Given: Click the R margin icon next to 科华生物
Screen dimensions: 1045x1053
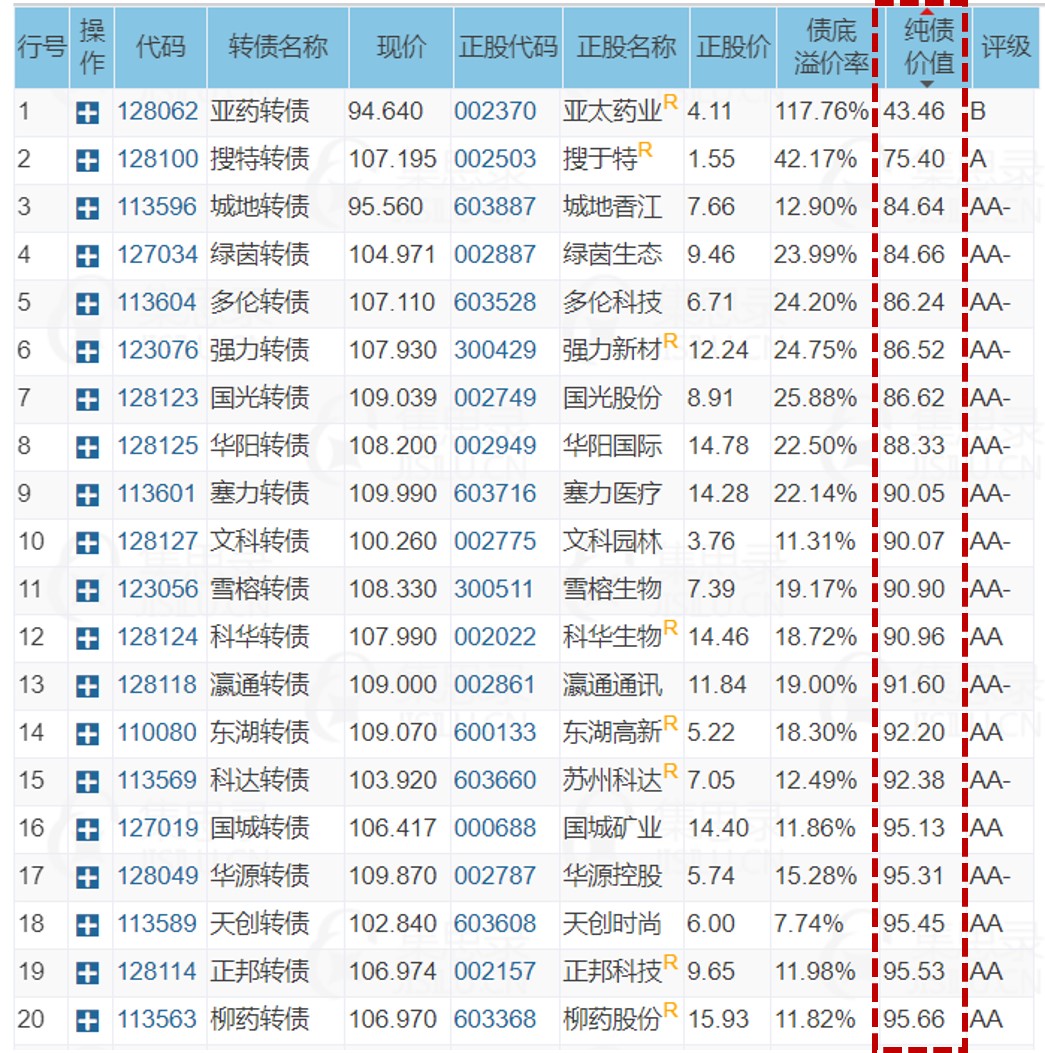Looking at the screenshot, I should (670, 628).
